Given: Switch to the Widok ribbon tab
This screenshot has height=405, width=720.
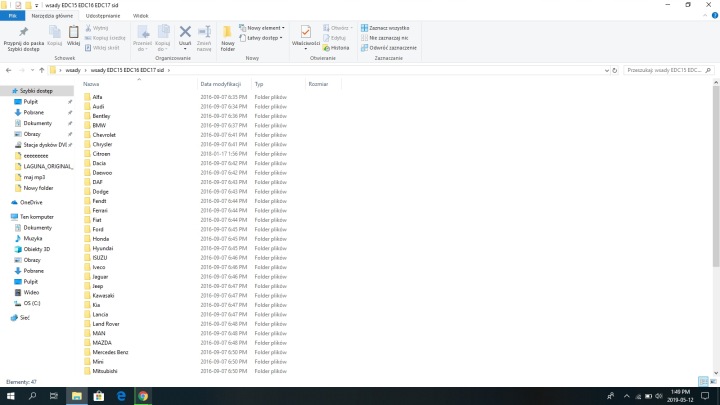Looking at the screenshot, I should [141, 17].
